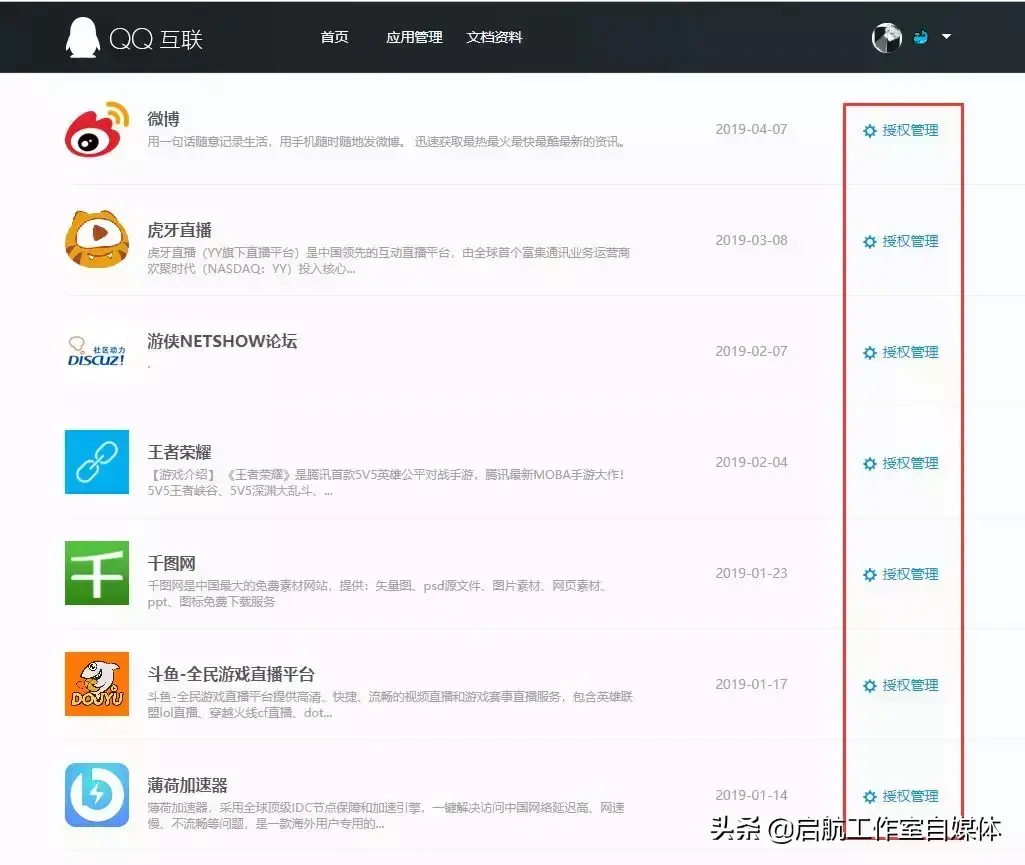Click the 千图网 description text

click(378, 594)
